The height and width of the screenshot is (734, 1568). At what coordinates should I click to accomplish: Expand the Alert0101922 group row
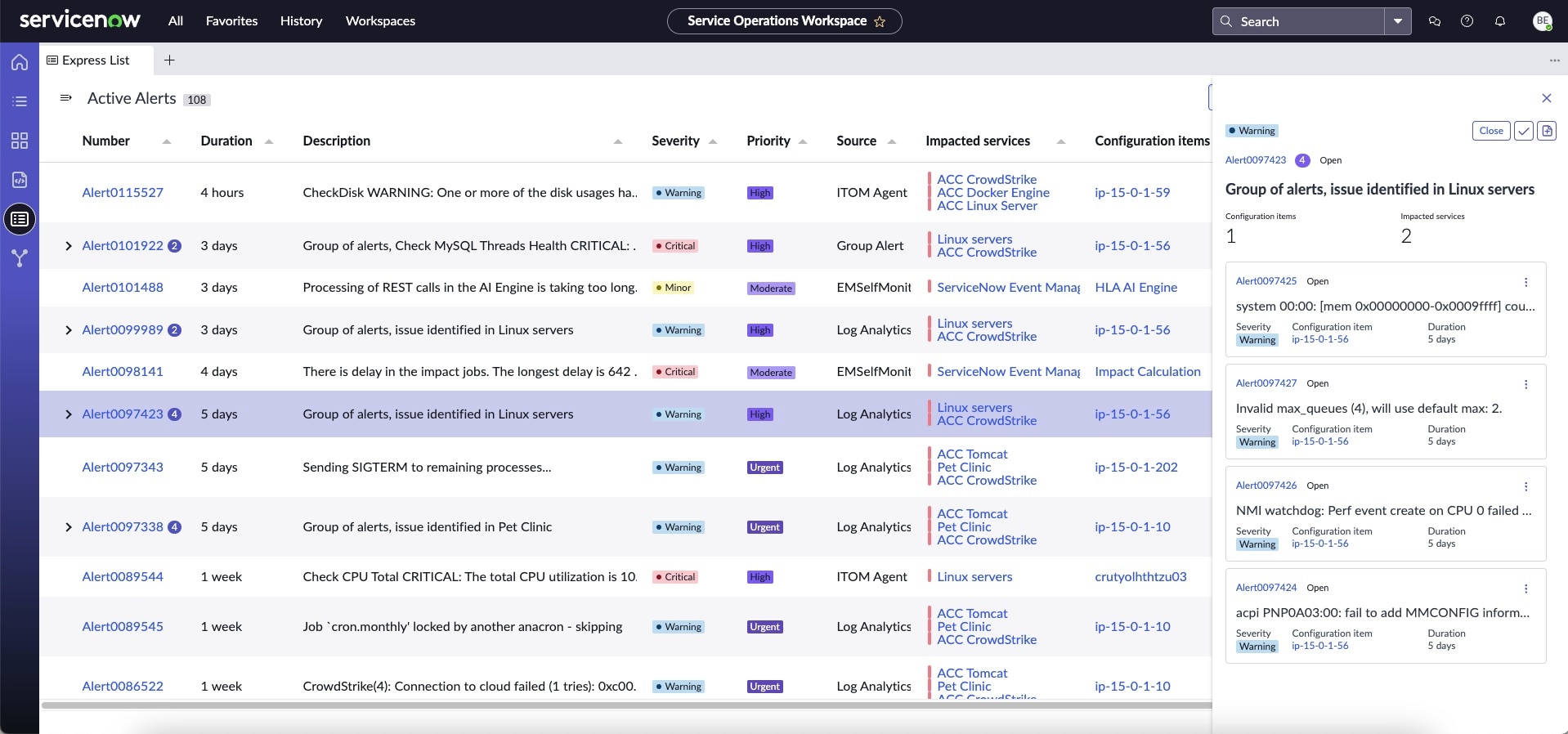point(69,246)
